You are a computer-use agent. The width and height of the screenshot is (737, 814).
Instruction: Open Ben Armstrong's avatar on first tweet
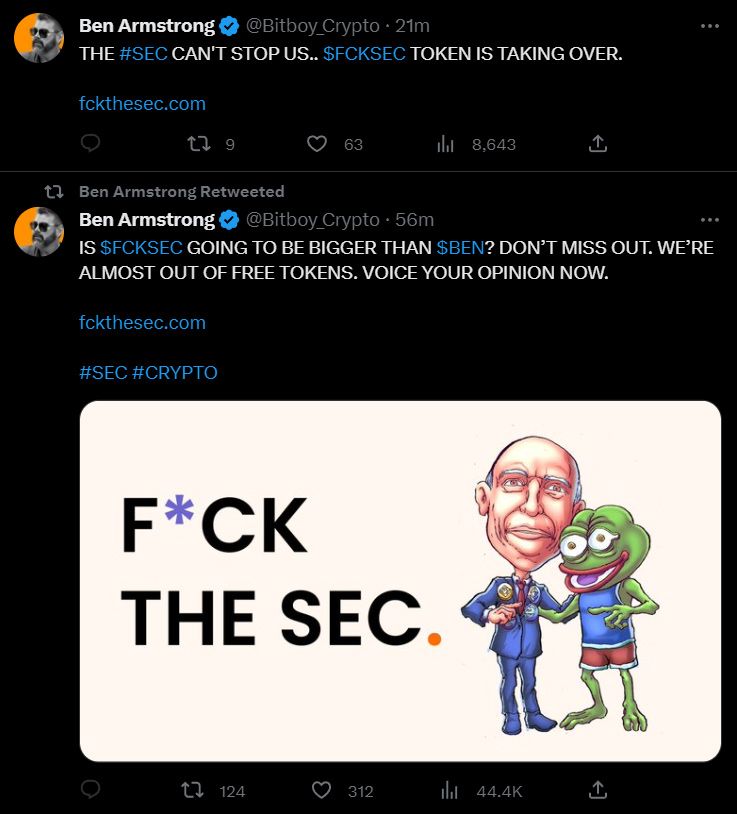pos(39,38)
